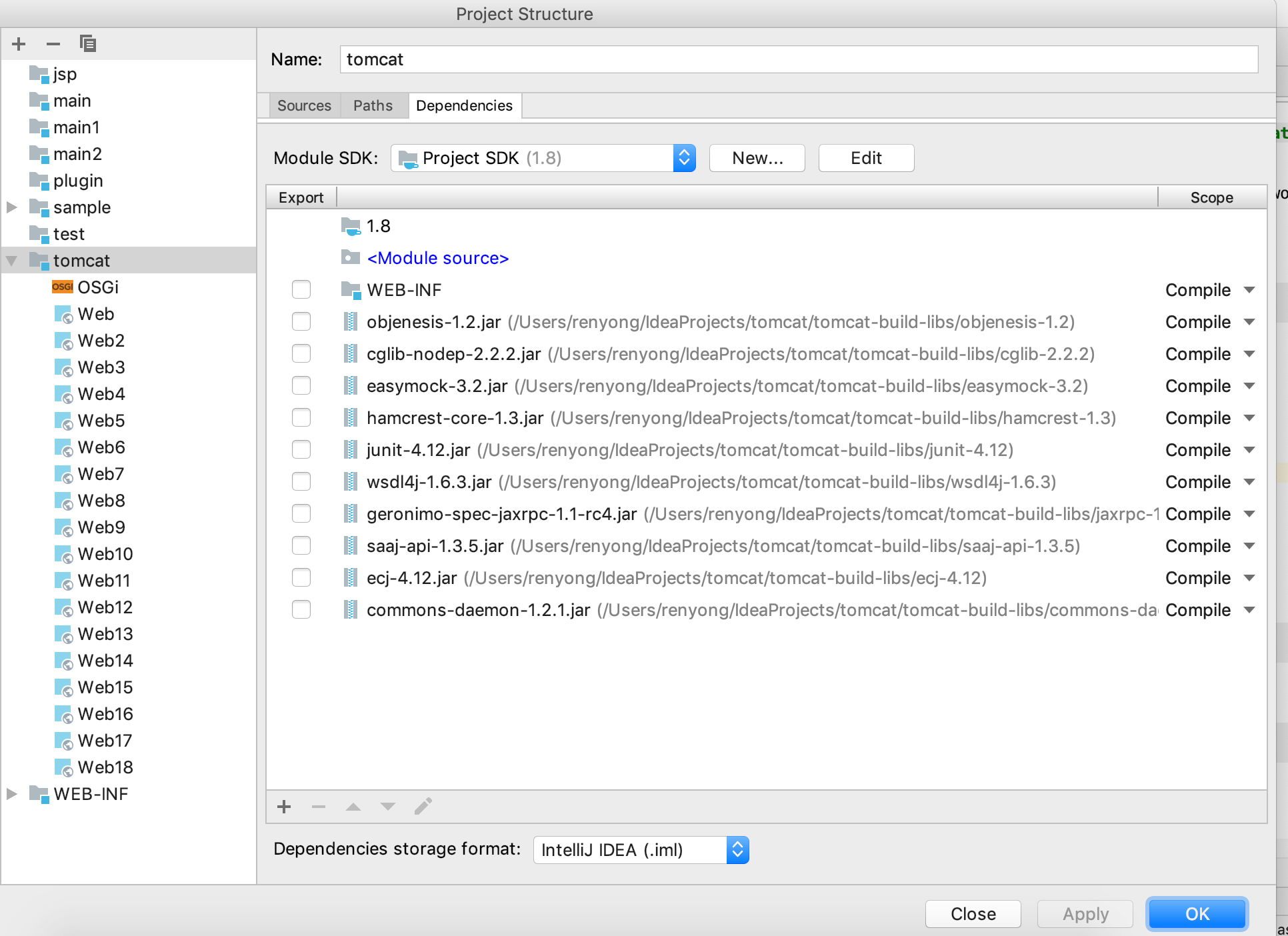Toggle export checkbox for junit-4.12.jar
1288x936 pixels.
click(301, 450)
